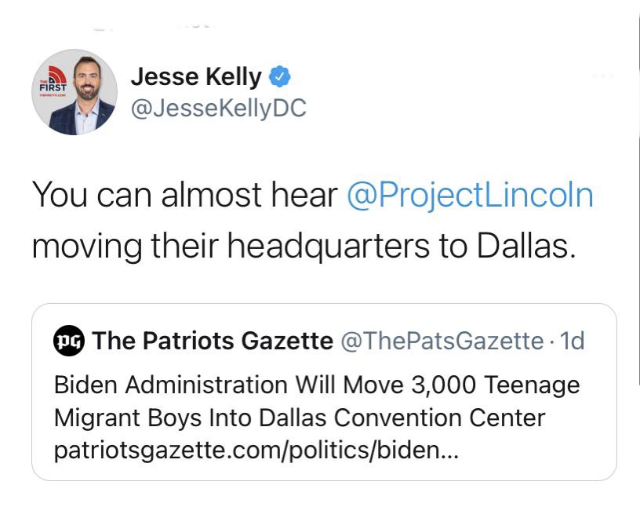Click The Patriots Gazette account name
The height and width of the screenshot is (505, 640).
[213, 340]
